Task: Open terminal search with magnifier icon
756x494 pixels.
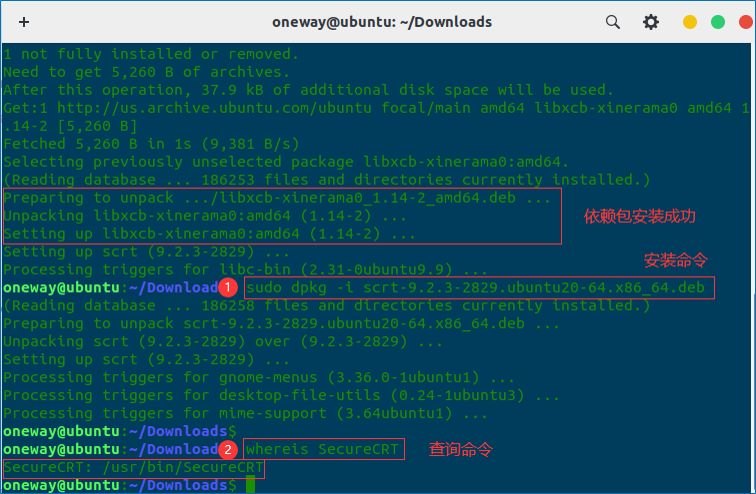Action: 612,22
